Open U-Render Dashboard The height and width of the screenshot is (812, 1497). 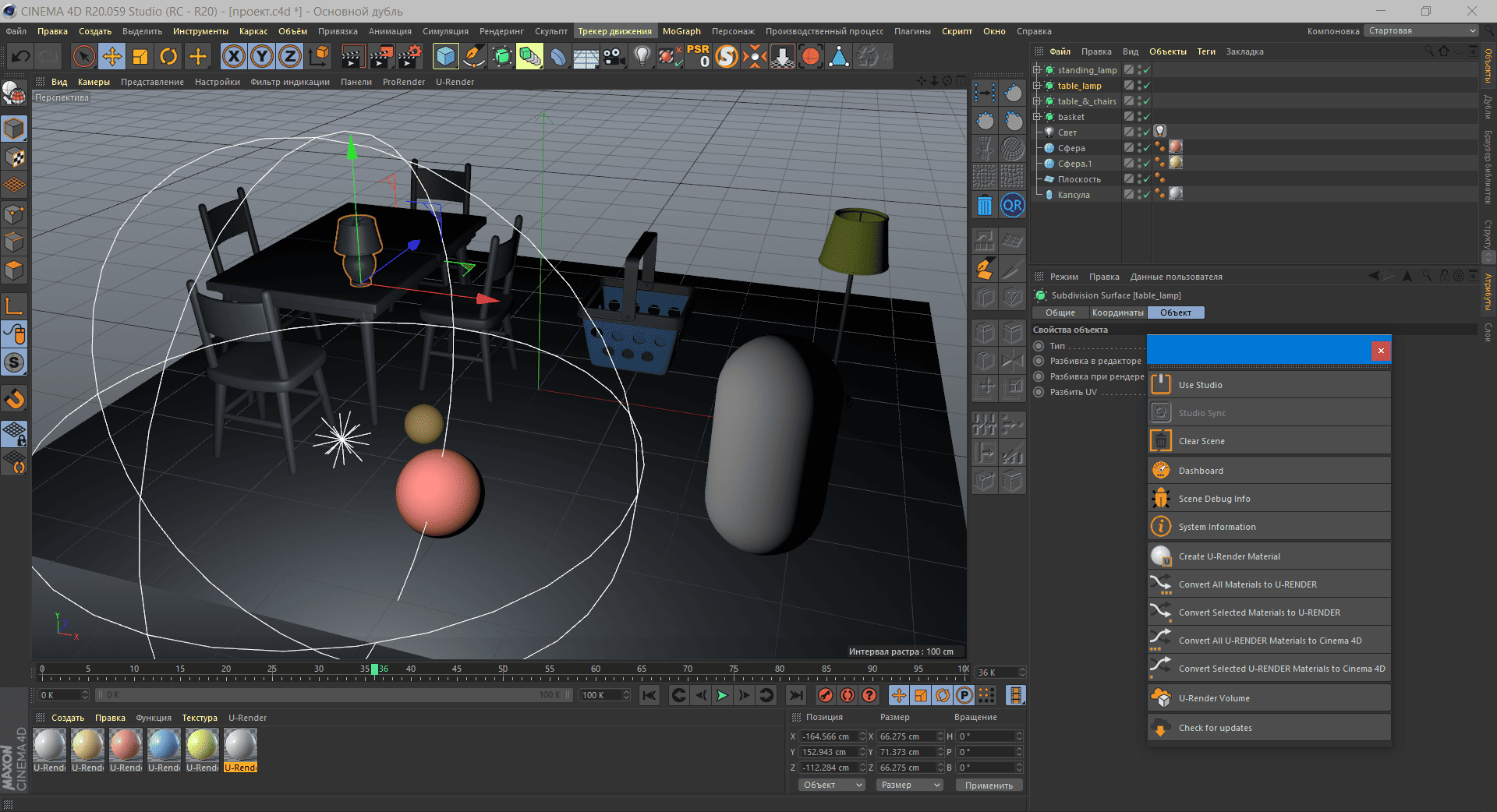tap(1269, 471)
